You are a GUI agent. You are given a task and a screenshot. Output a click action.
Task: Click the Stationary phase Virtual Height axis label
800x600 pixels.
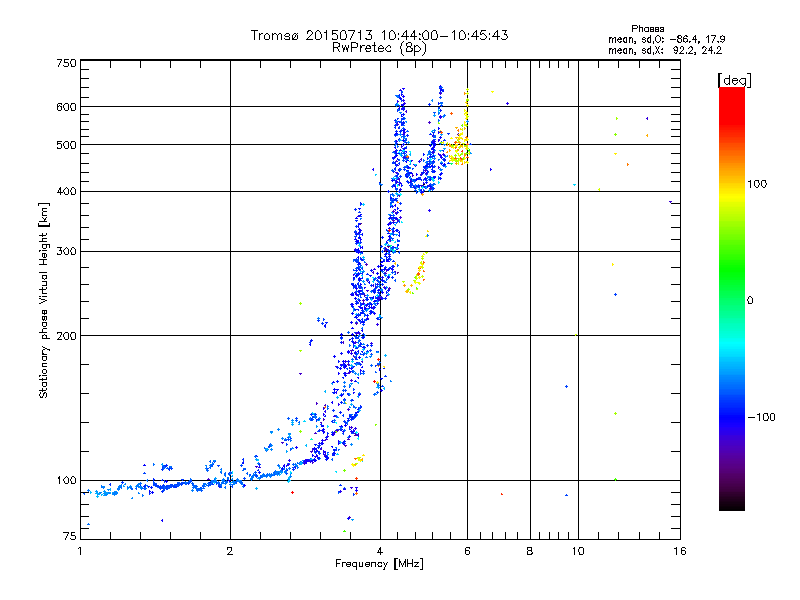(x=43, y=300)
